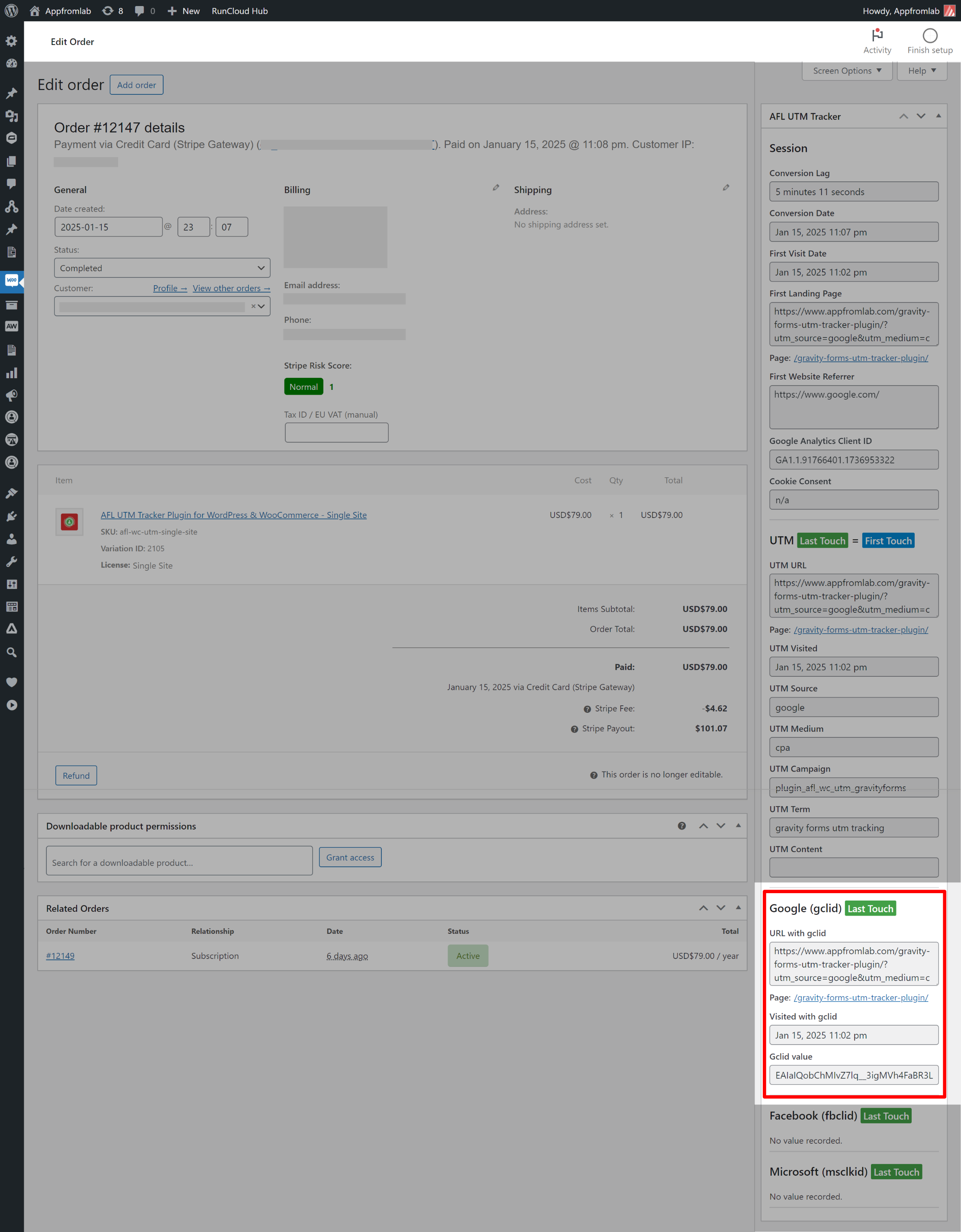Open Products archive-box icon in sidebar

click(x=11, y=305)
